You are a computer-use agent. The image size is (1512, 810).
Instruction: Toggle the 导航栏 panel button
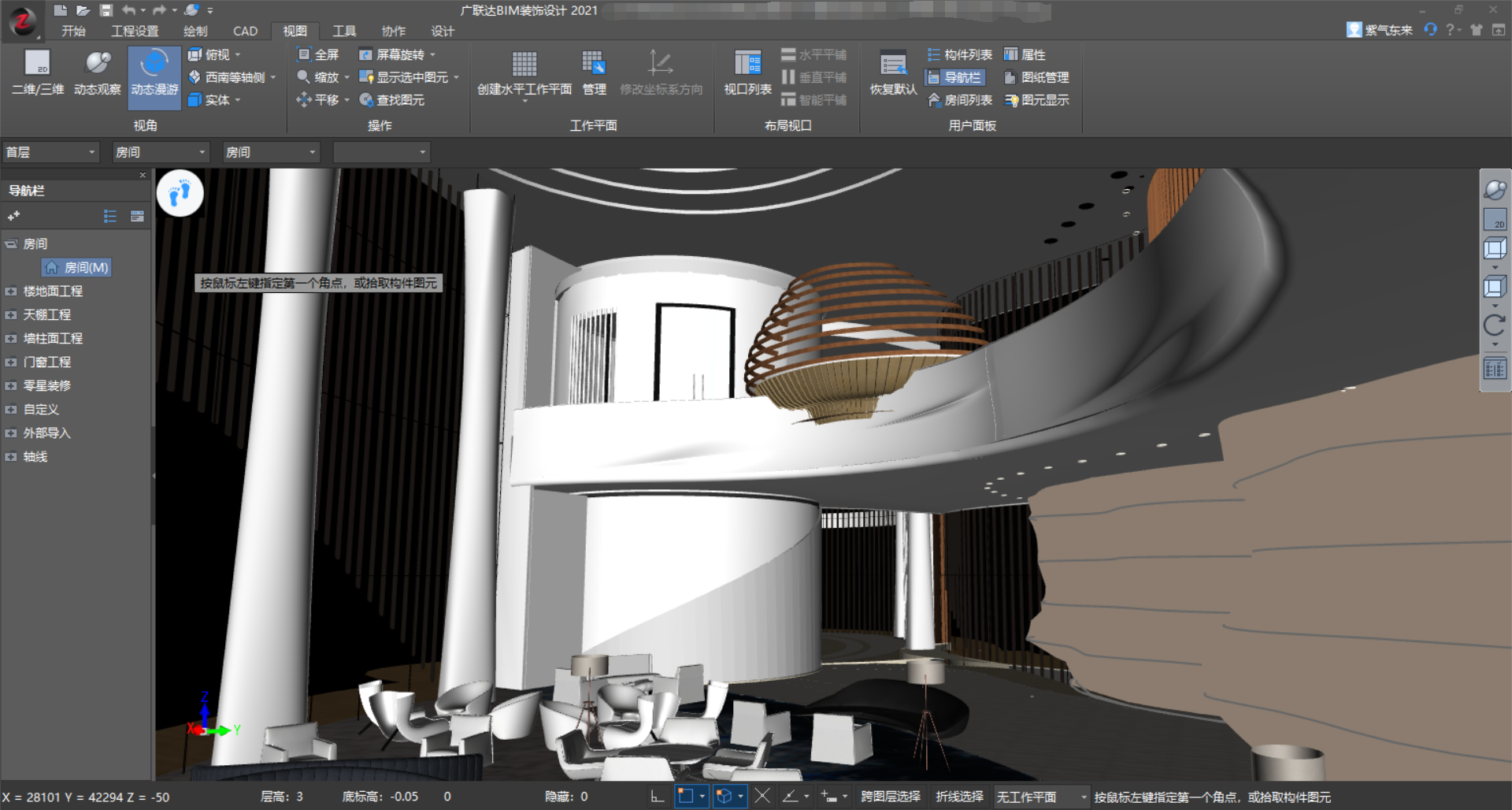coord(955,77)
